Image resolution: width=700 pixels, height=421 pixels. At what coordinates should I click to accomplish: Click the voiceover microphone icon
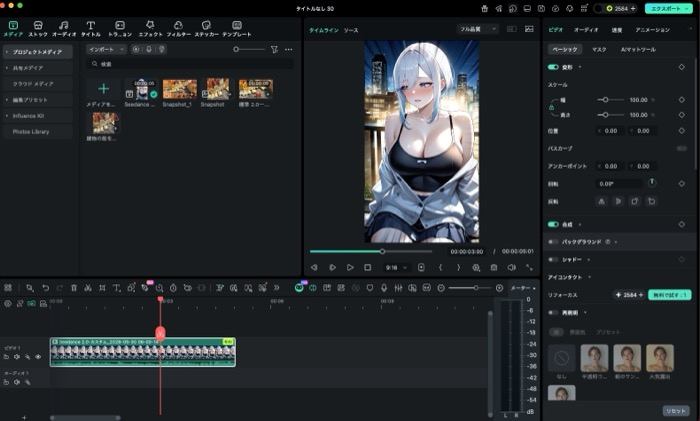(x=384, y=288)
